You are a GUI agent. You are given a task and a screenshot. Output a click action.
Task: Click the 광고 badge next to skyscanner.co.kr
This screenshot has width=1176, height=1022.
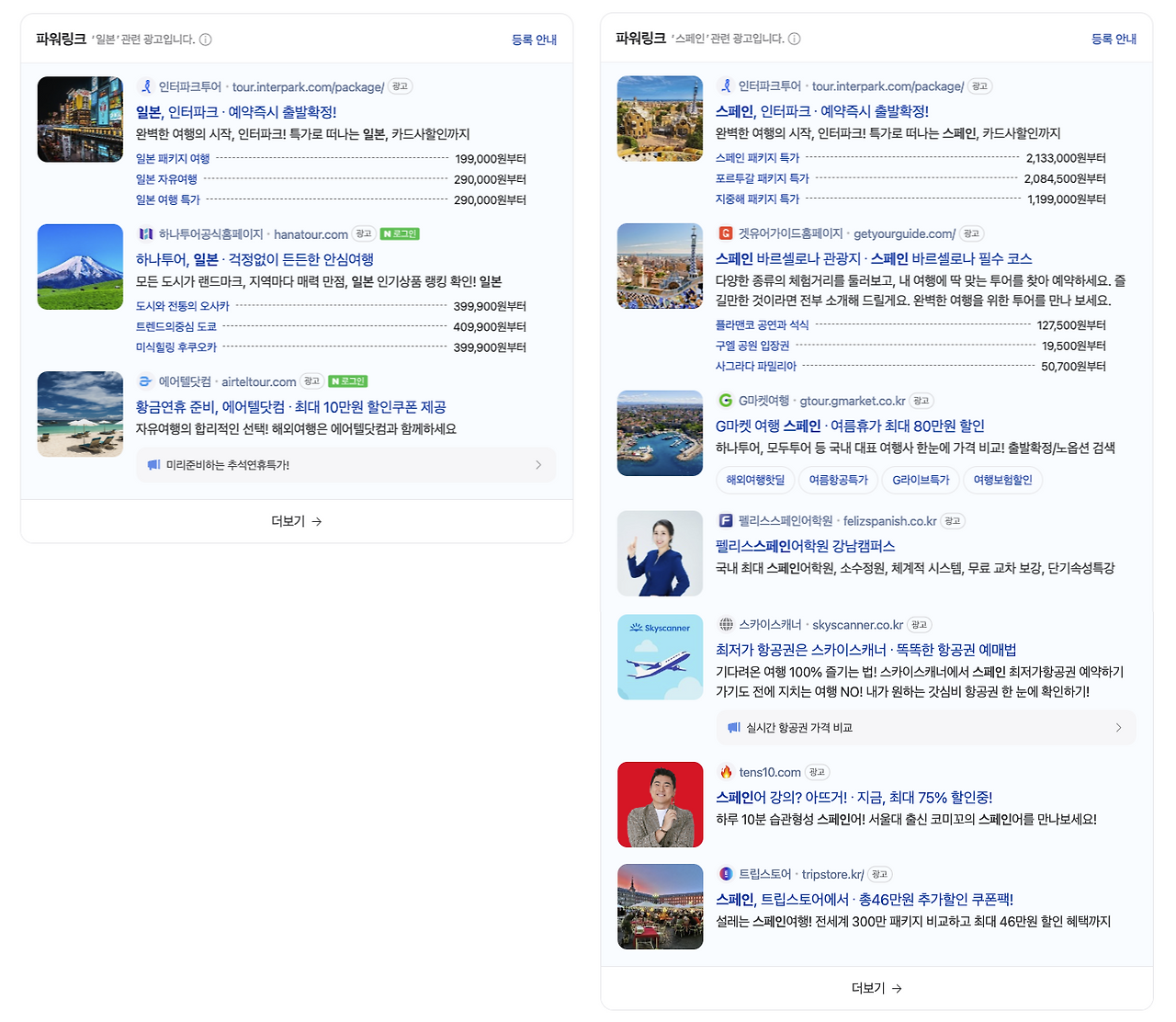920,625
